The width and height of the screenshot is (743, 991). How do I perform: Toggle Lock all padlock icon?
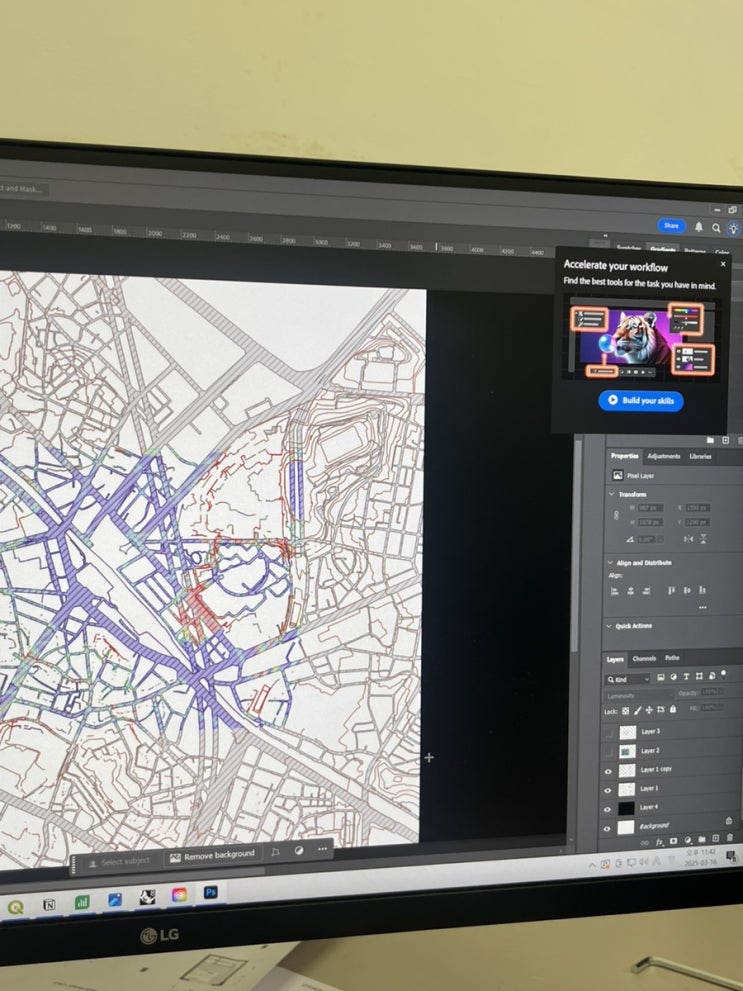tap(672, 710)
